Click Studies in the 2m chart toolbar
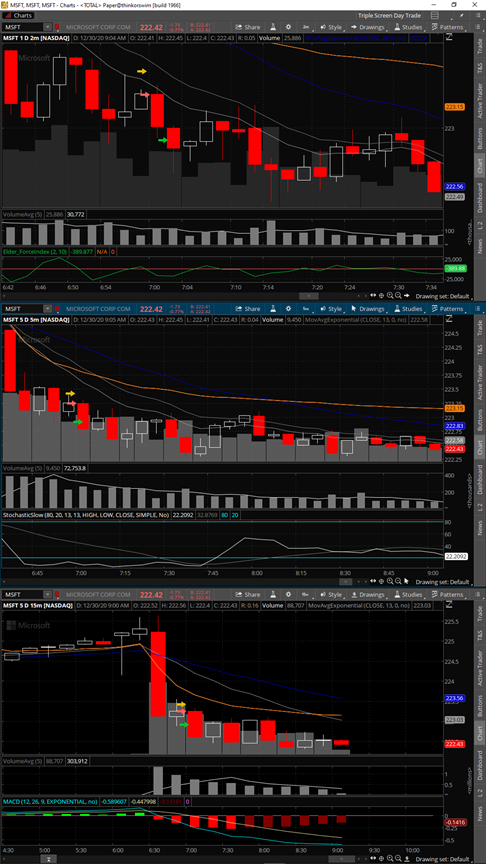 pyautogui.click(x=408, y=26)
